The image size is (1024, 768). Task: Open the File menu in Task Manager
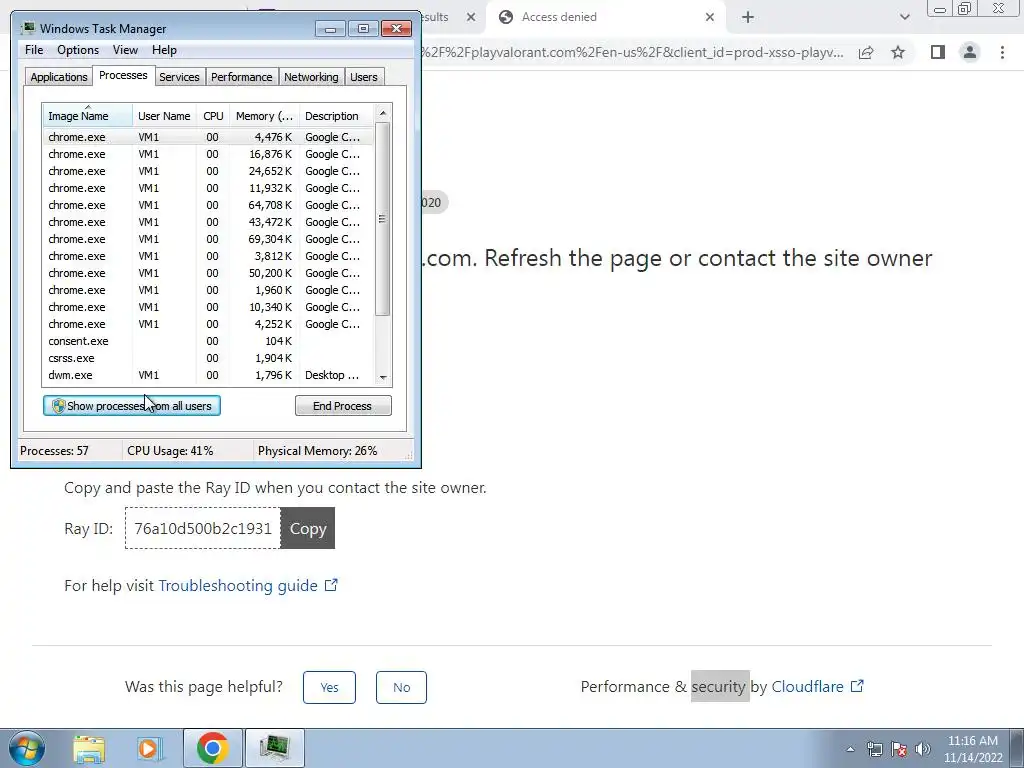click(x=34, y=50)
